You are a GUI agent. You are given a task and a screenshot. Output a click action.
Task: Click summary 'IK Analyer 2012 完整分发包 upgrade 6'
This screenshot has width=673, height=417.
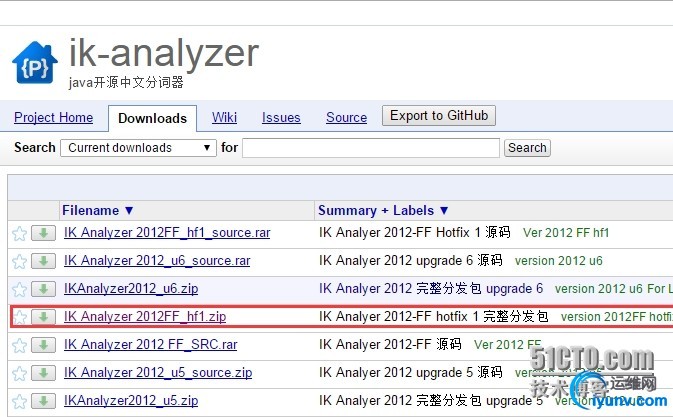[x=431, y=288]
